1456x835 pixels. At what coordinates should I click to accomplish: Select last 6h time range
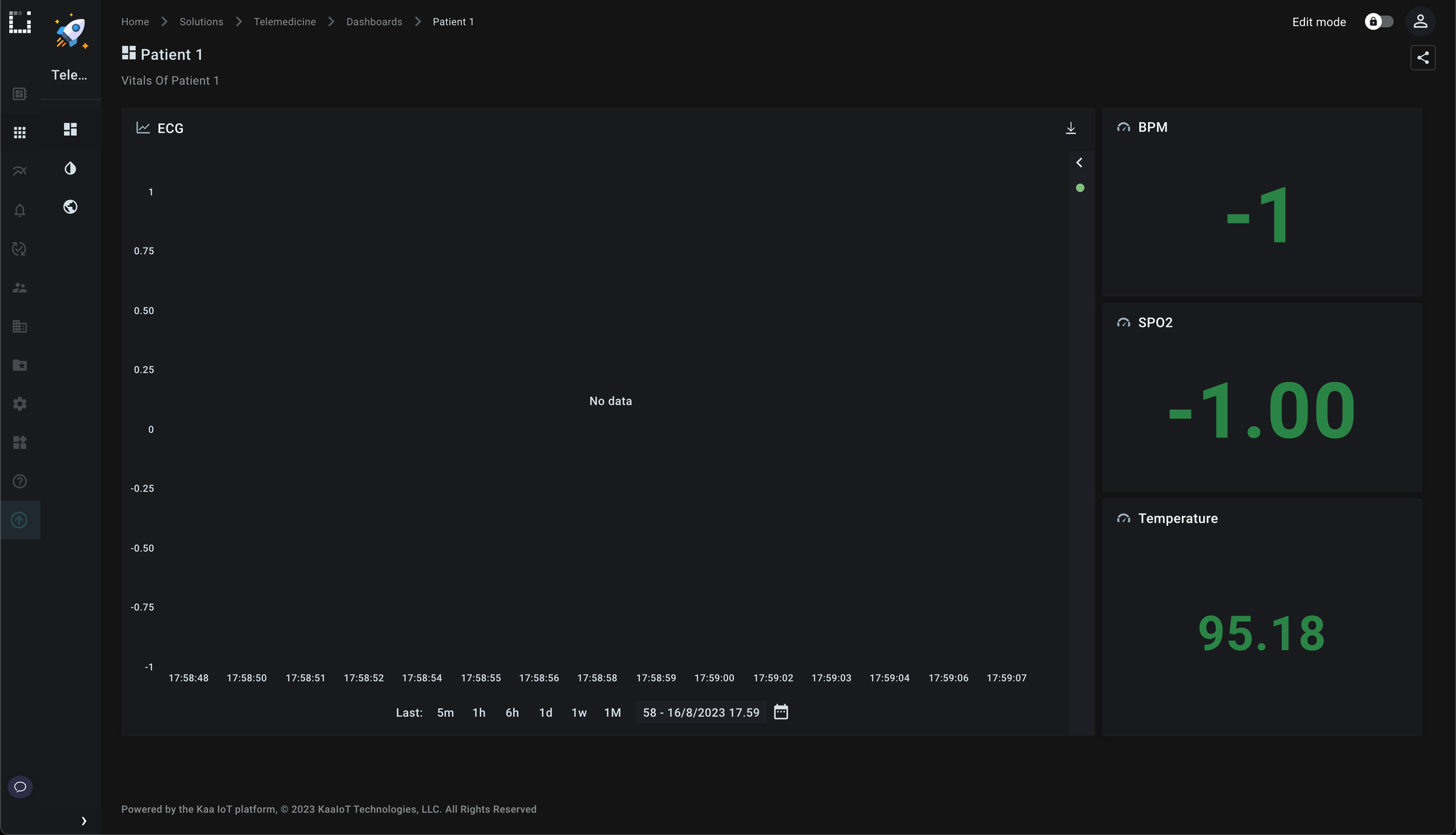click(x=513, y=713)
